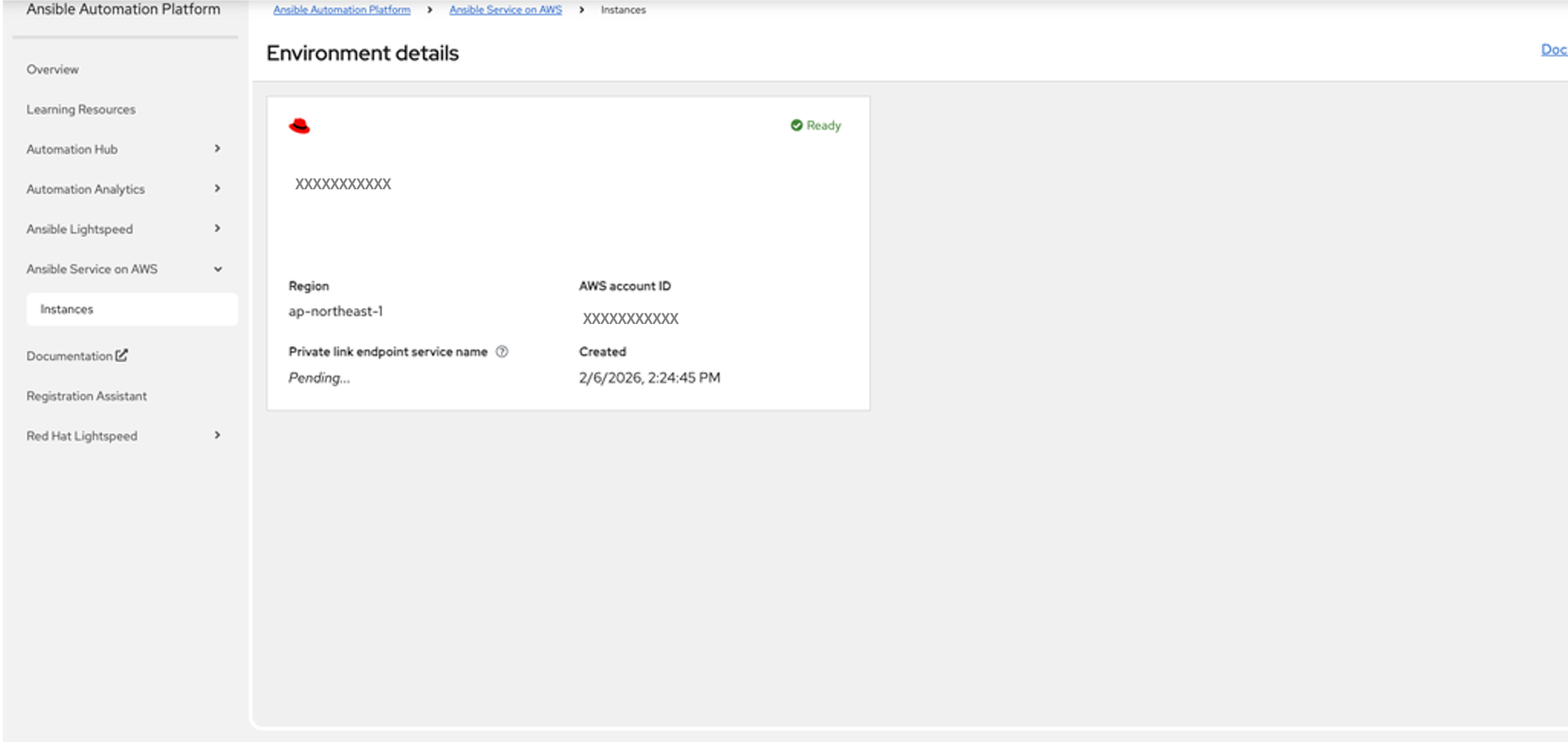This screenshot has width=1568, height=742.
Task: Click the Red Hat fedora logo icon
Action: click(x=299, y=126)
